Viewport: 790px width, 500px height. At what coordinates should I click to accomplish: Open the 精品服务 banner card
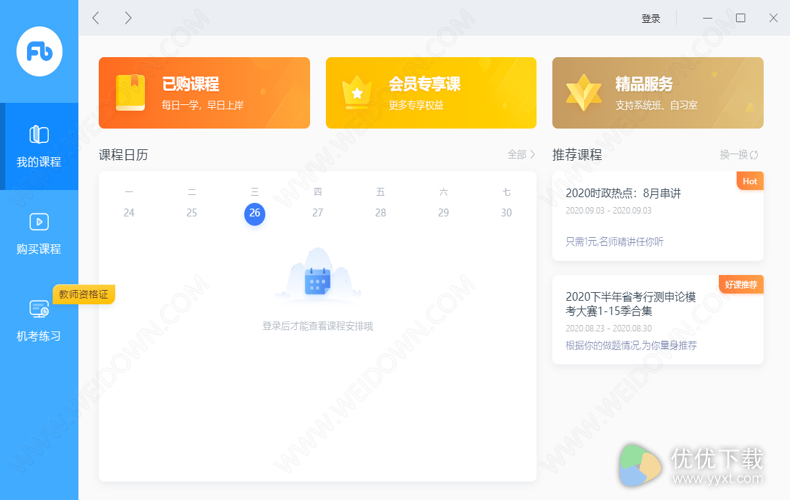(x=658, y=93)
